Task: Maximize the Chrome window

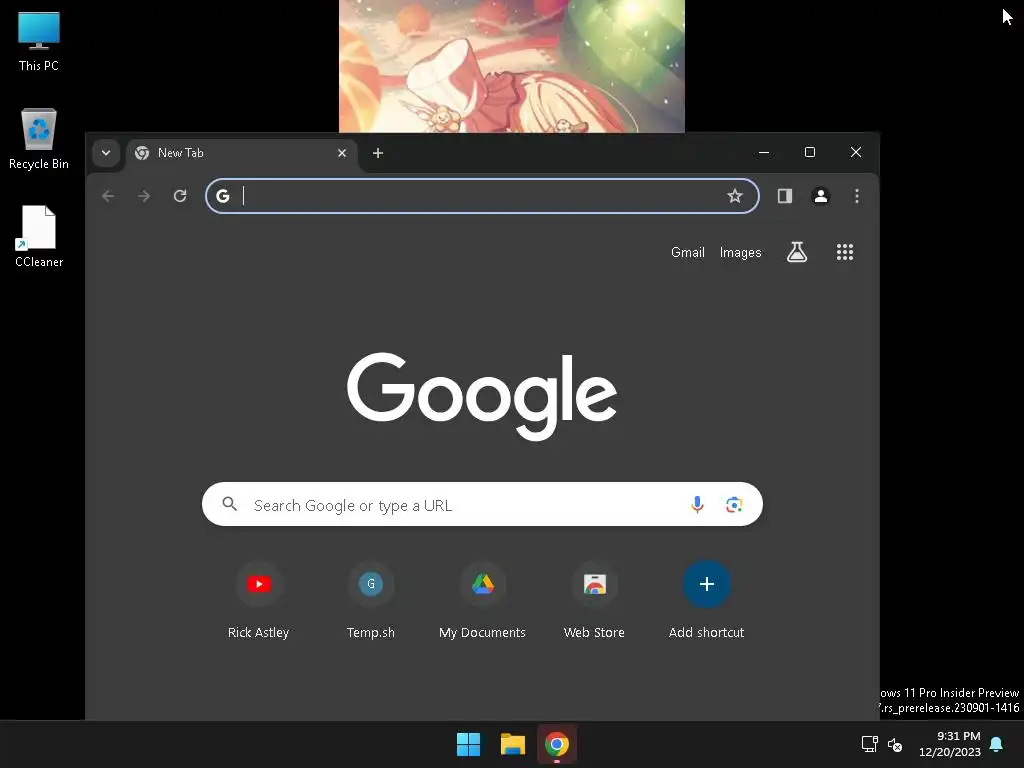Action: click(x=810, y=152)
